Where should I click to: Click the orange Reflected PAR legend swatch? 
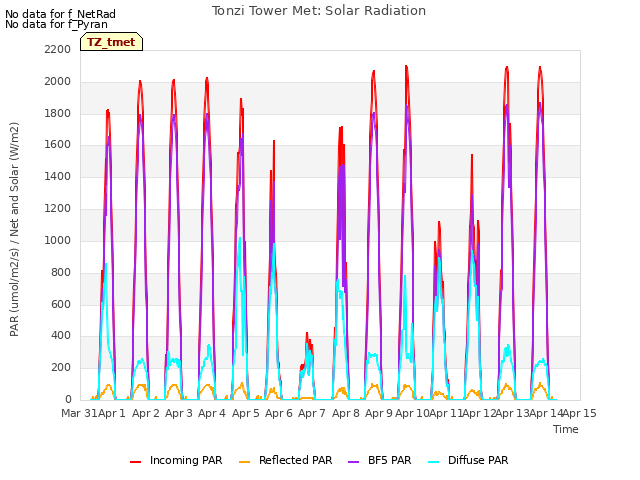pos(244,461)
